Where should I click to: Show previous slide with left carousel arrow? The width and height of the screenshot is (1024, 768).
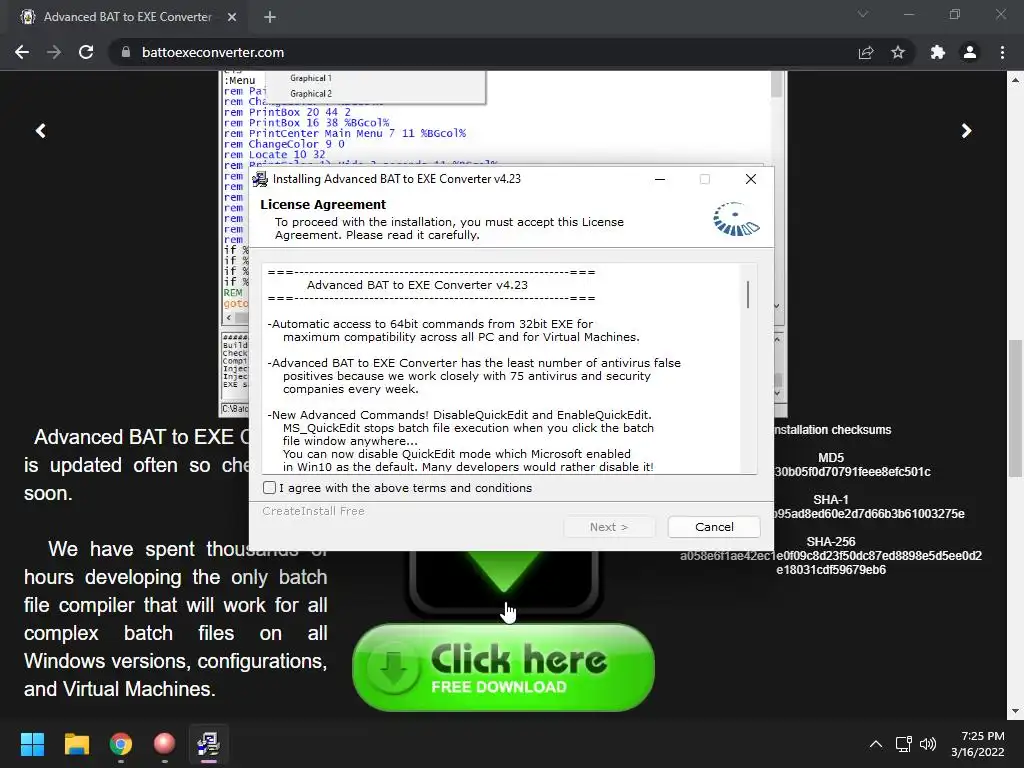pos(40,131)
